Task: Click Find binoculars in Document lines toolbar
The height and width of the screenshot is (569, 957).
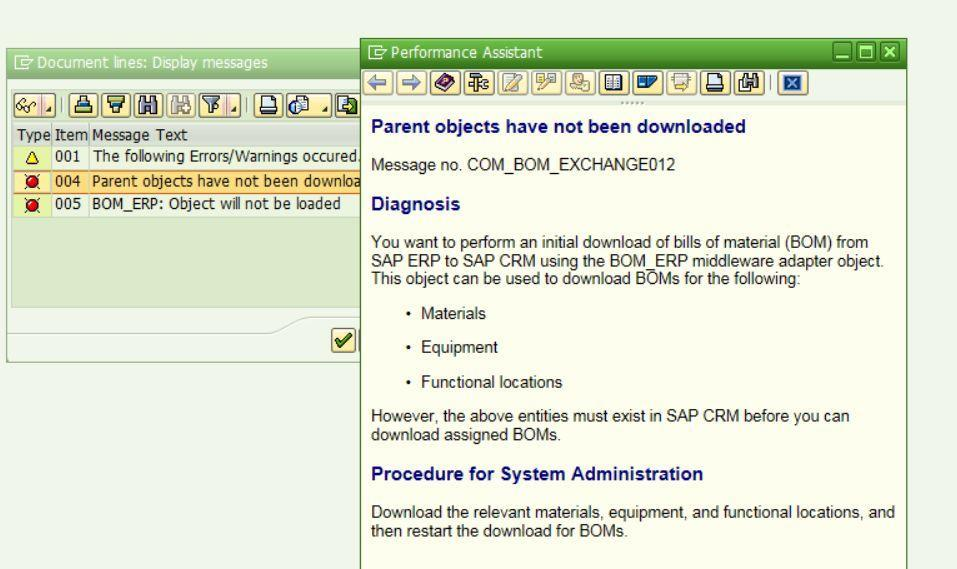Action: click(x=148, y=106)
